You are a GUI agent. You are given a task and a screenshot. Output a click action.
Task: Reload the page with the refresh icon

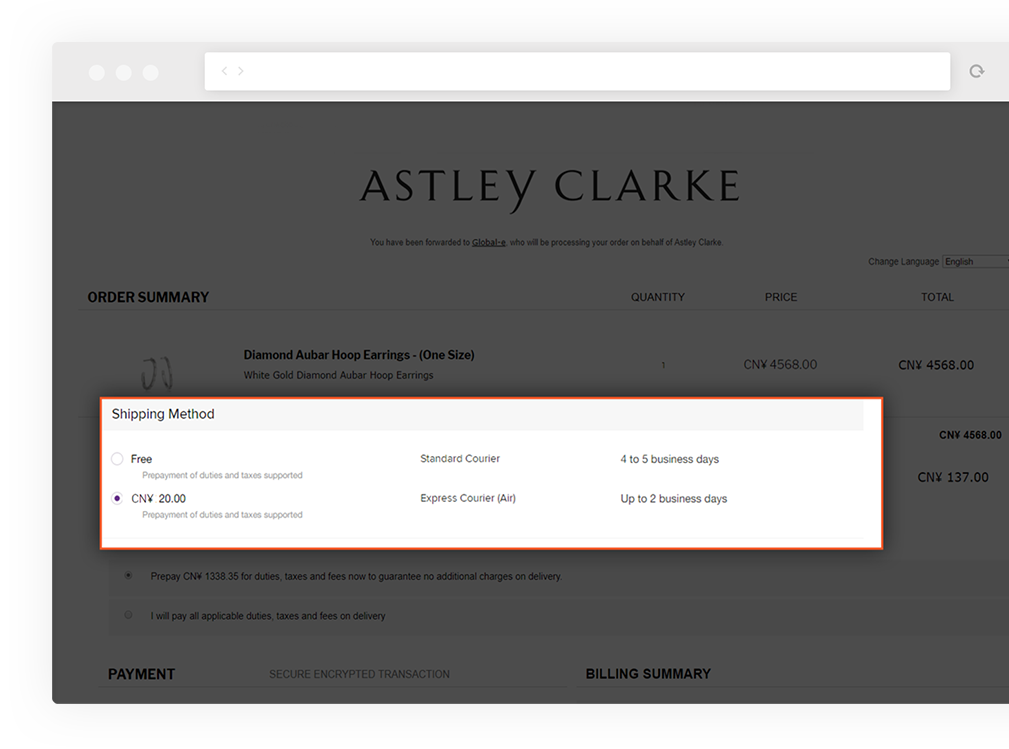(977, 71)
